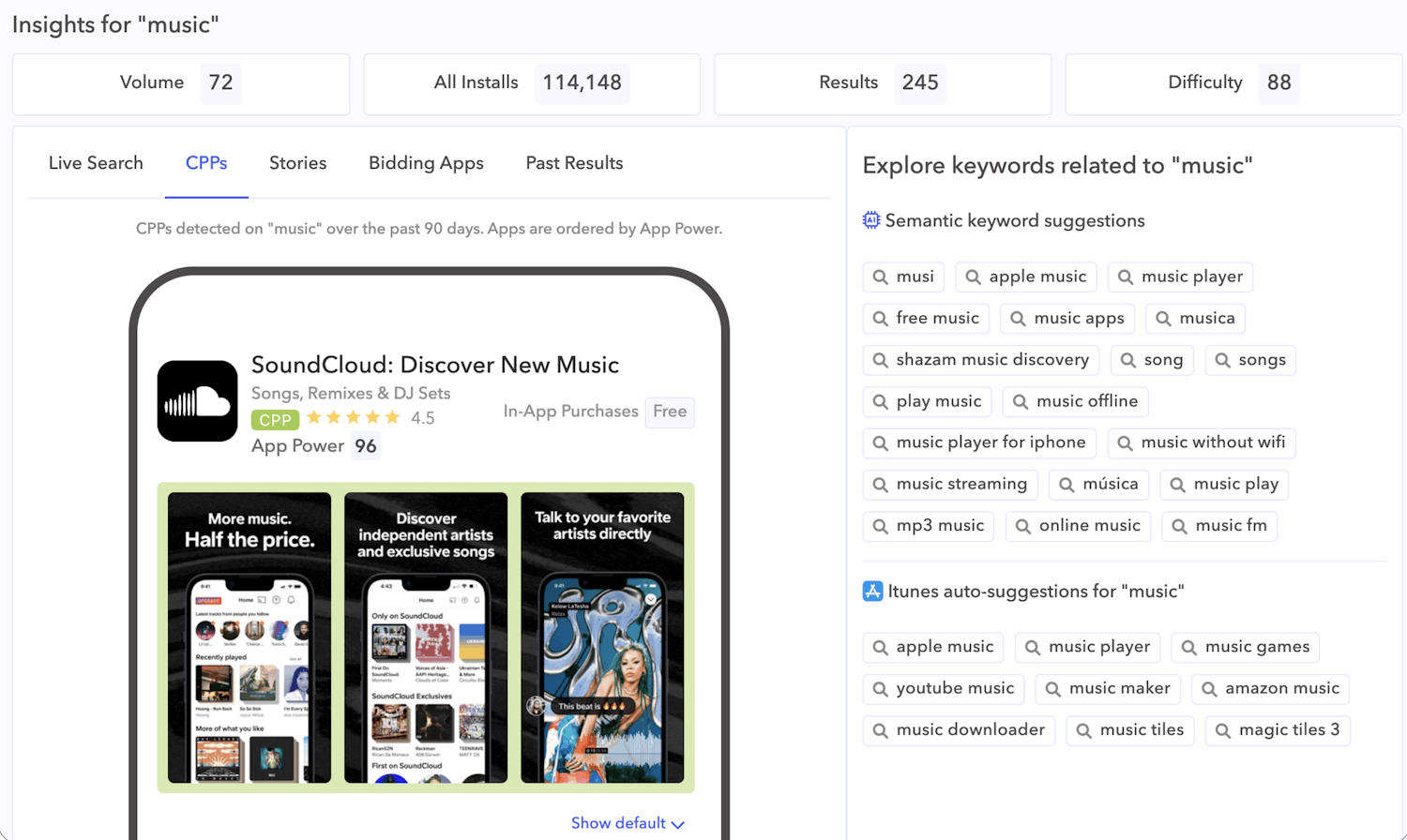Click the AI icon beside Semantic keyword suggestions
The width and height of the screenshot is (1407, 840).
click(x=870, y=219)
